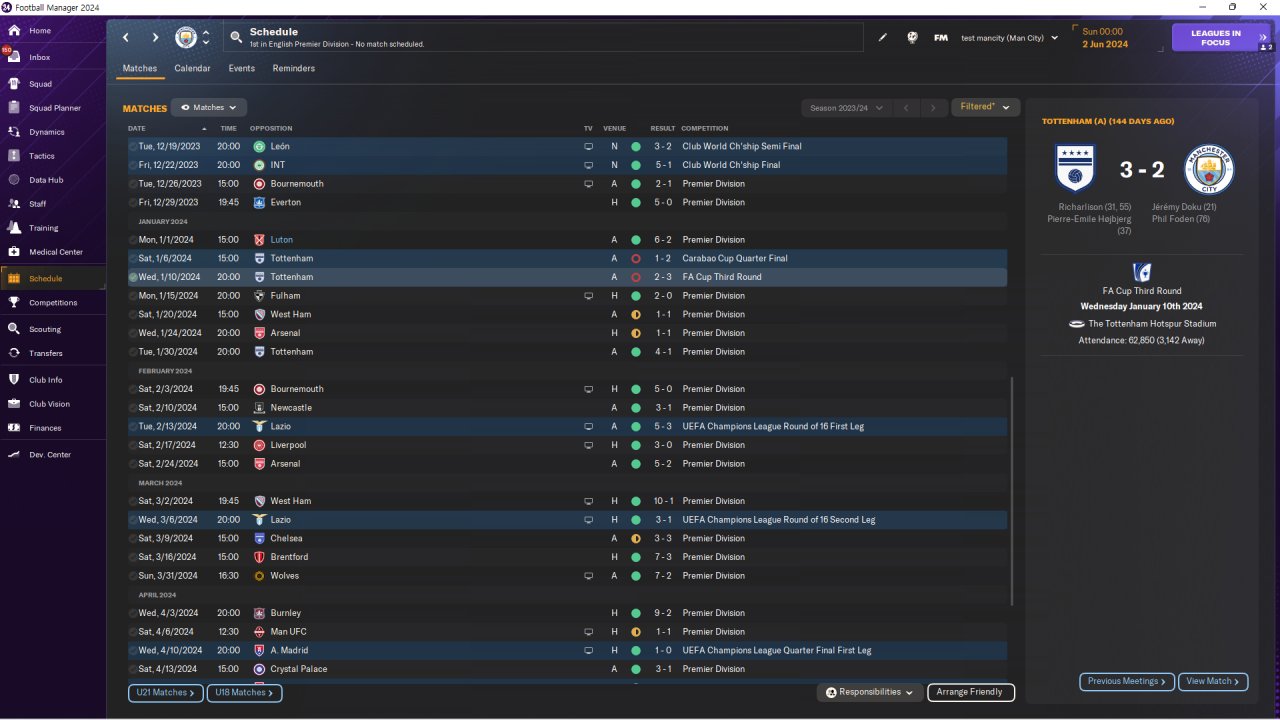Viewport: 1280px width, 720px height.
Task: Click the schedule search bar
Action: [x=543, y=37]
